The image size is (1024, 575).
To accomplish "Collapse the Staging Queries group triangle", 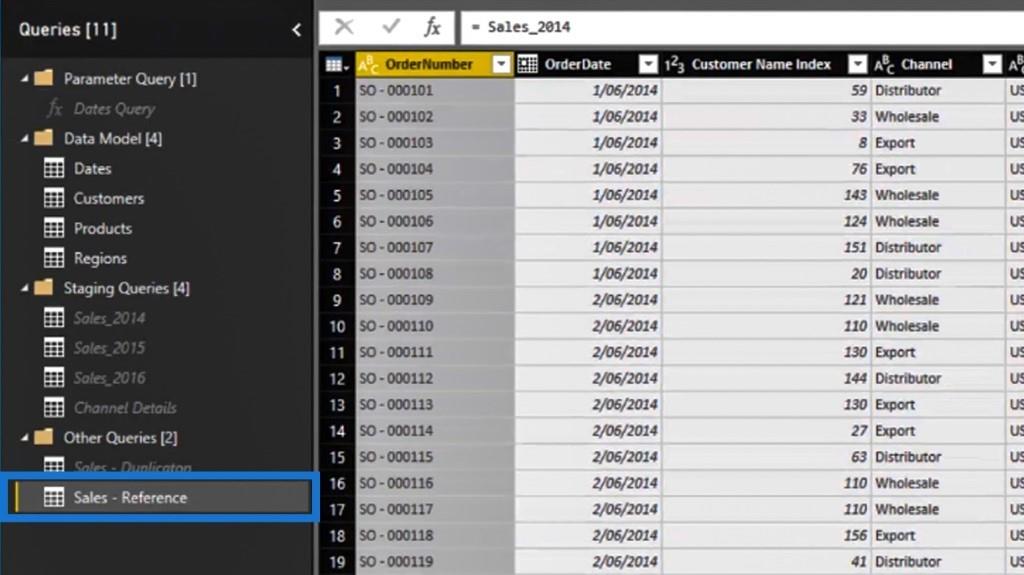I will (25, 289).
